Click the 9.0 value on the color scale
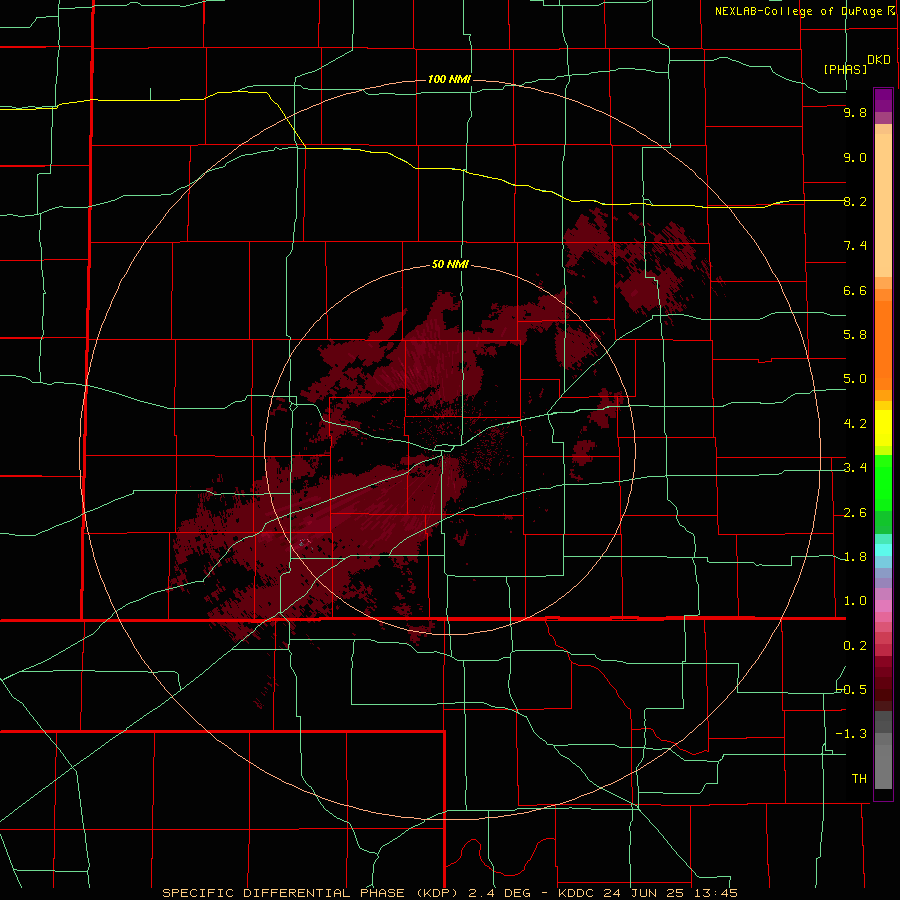Image resolution: width=900 pixels, height=900 pixels. coord(855,157)
